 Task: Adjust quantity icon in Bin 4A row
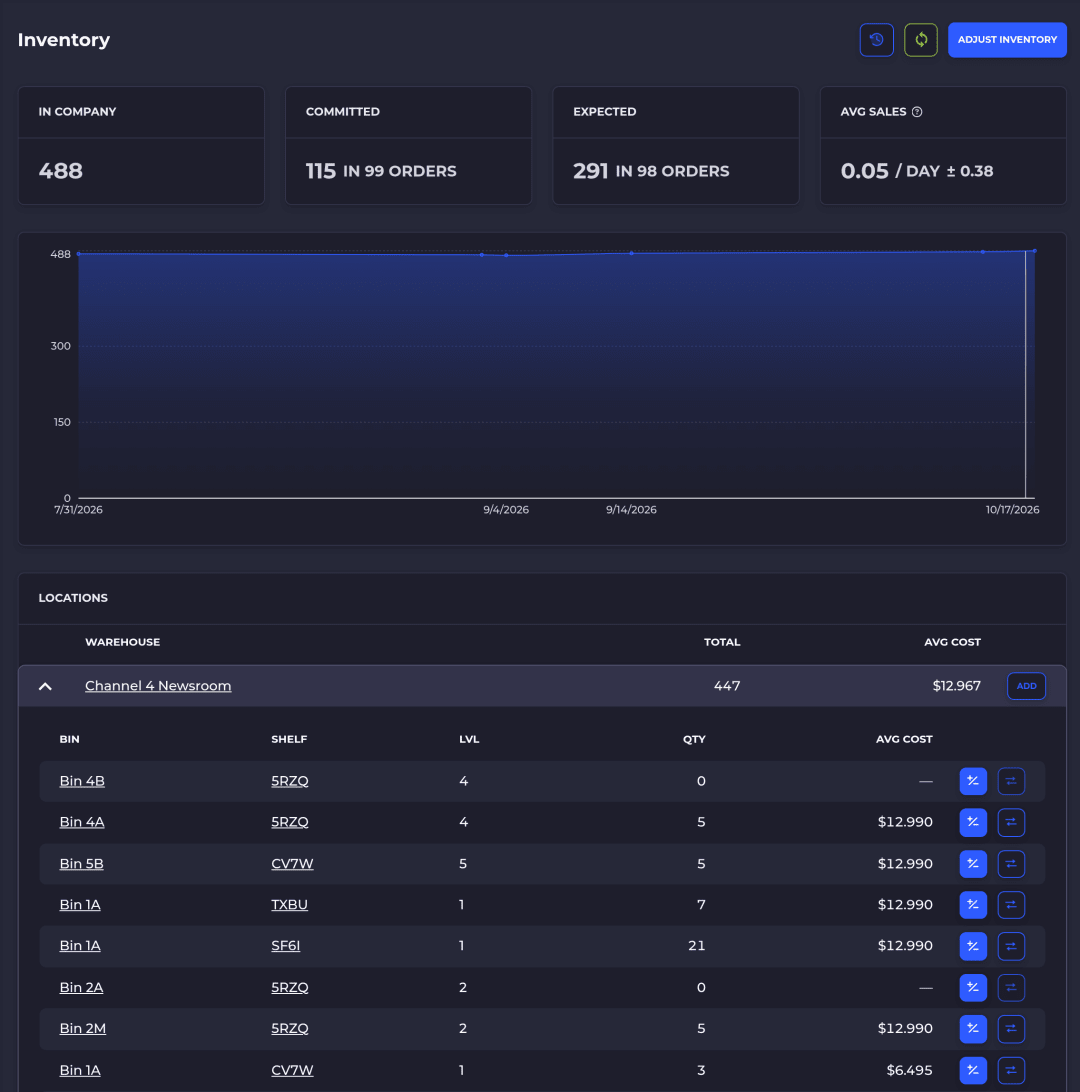[x=973, y=822]
